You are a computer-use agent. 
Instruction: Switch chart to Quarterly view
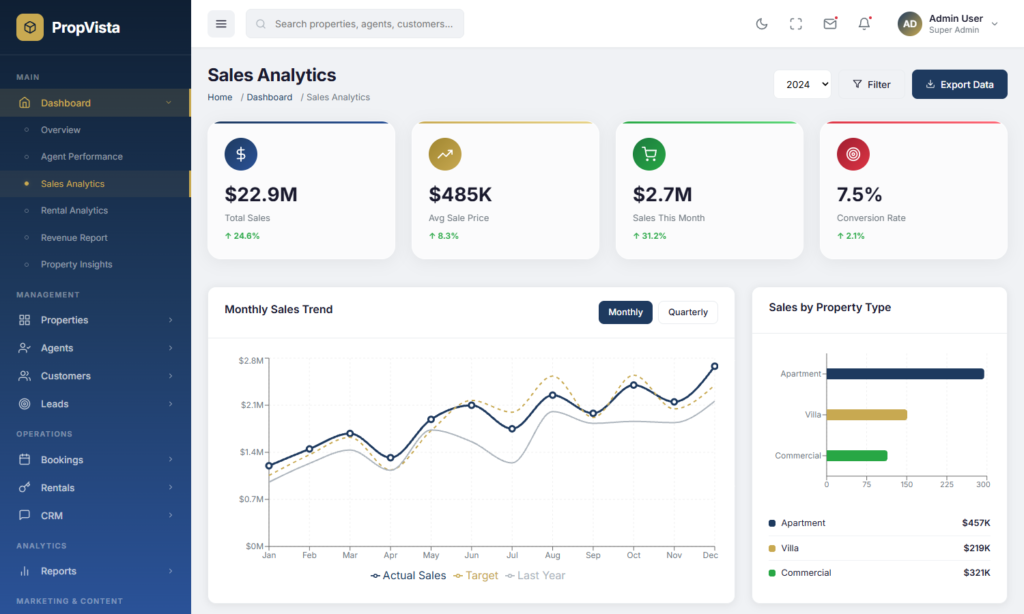[x=688, y=312]
